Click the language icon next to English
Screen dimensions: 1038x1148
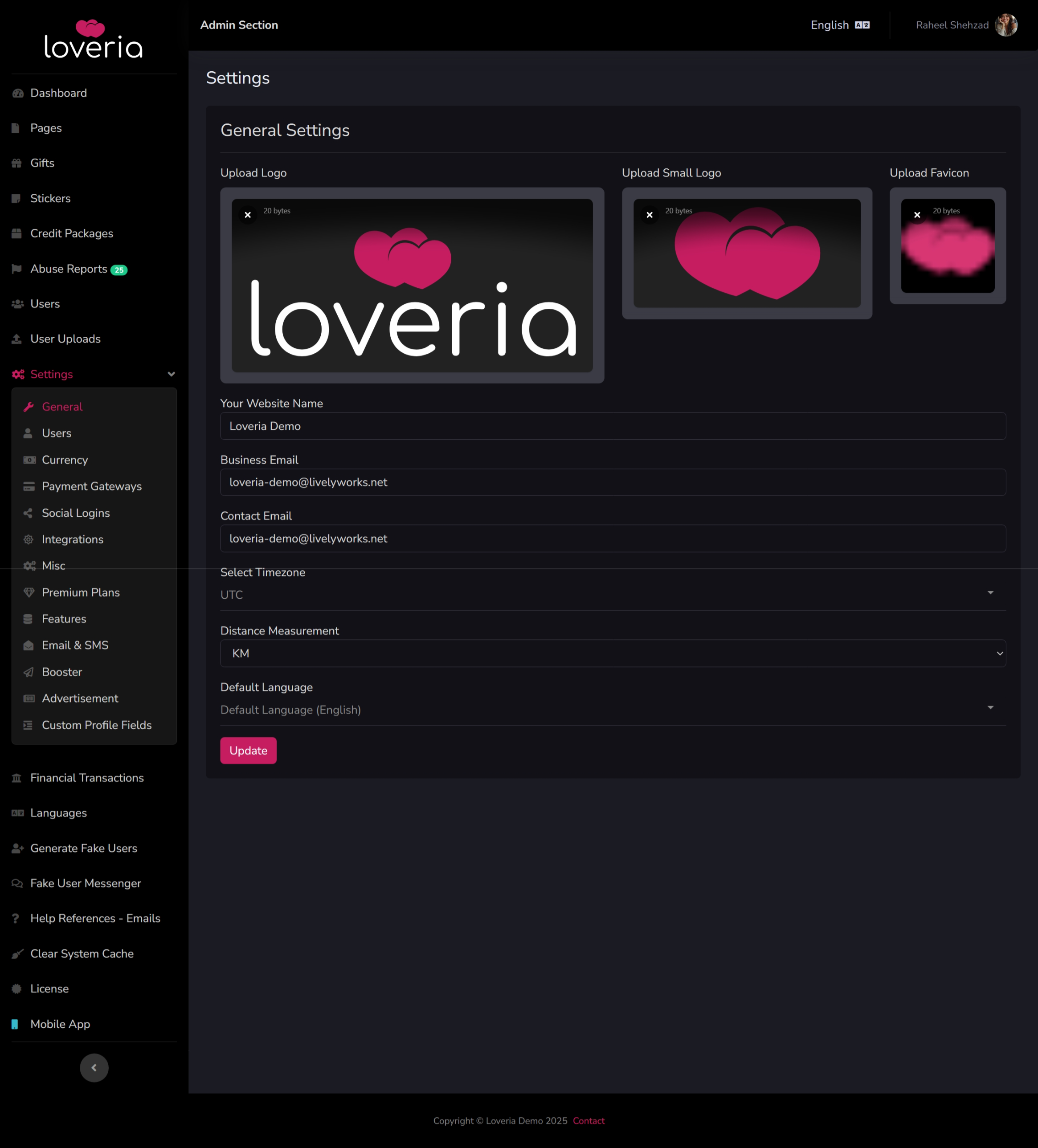(x=862, y=25)
